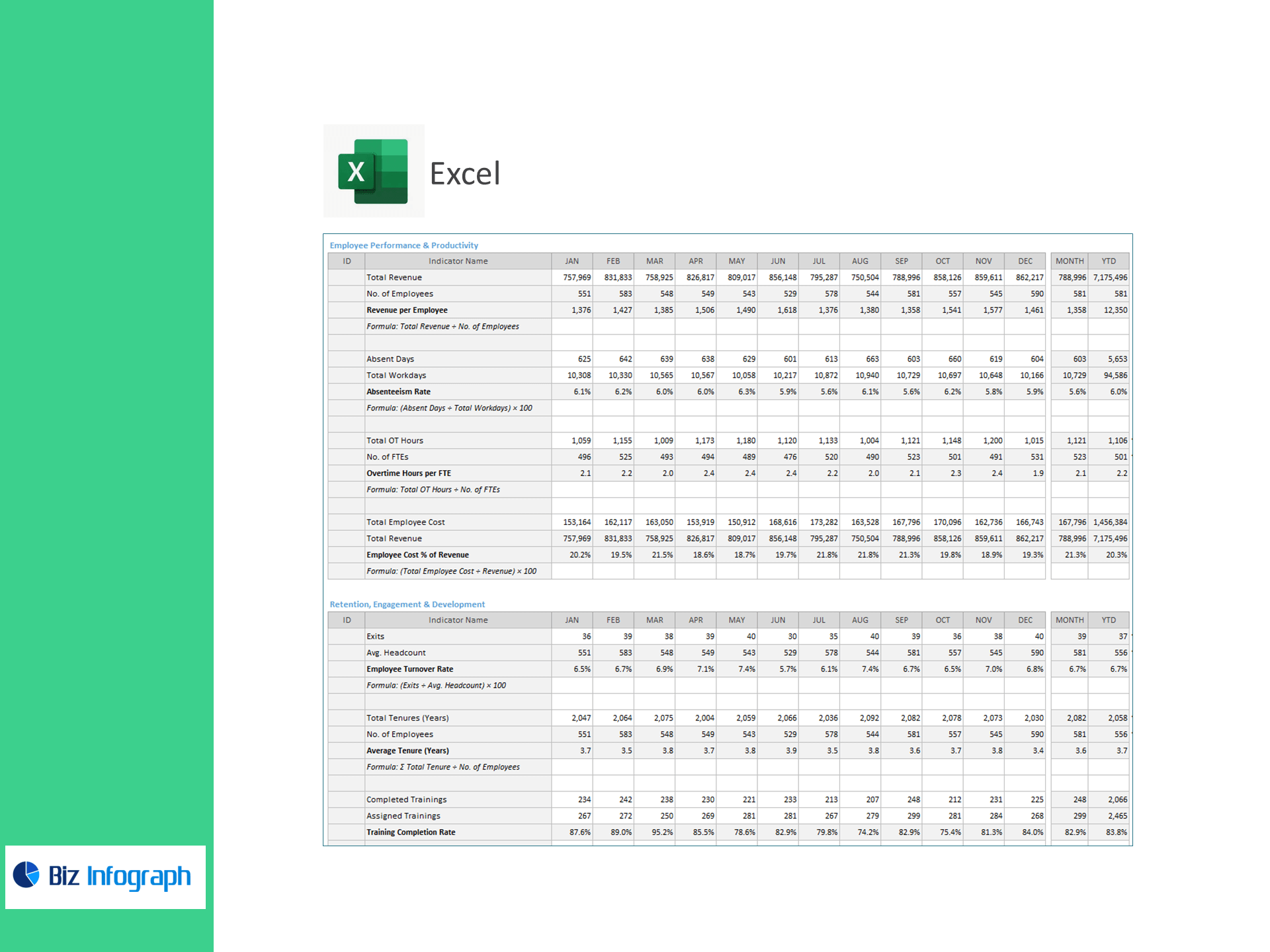
Task: Click the Average Tenure (Years) label
Action: coord(407,751)
